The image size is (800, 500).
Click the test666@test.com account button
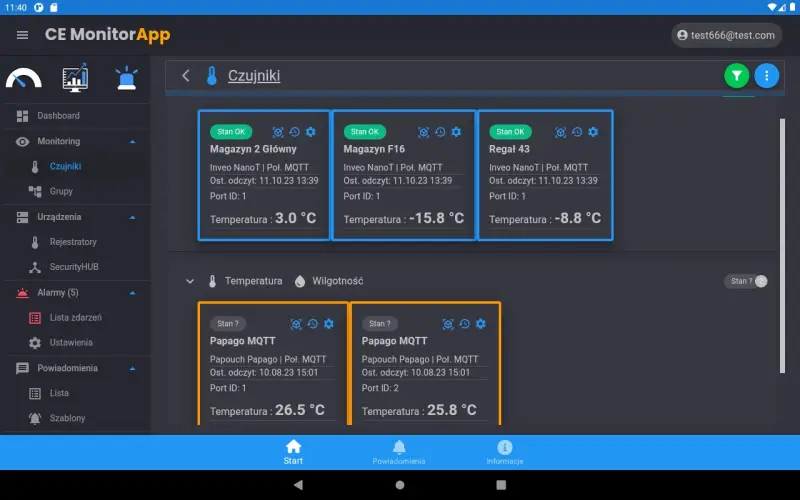726,35
